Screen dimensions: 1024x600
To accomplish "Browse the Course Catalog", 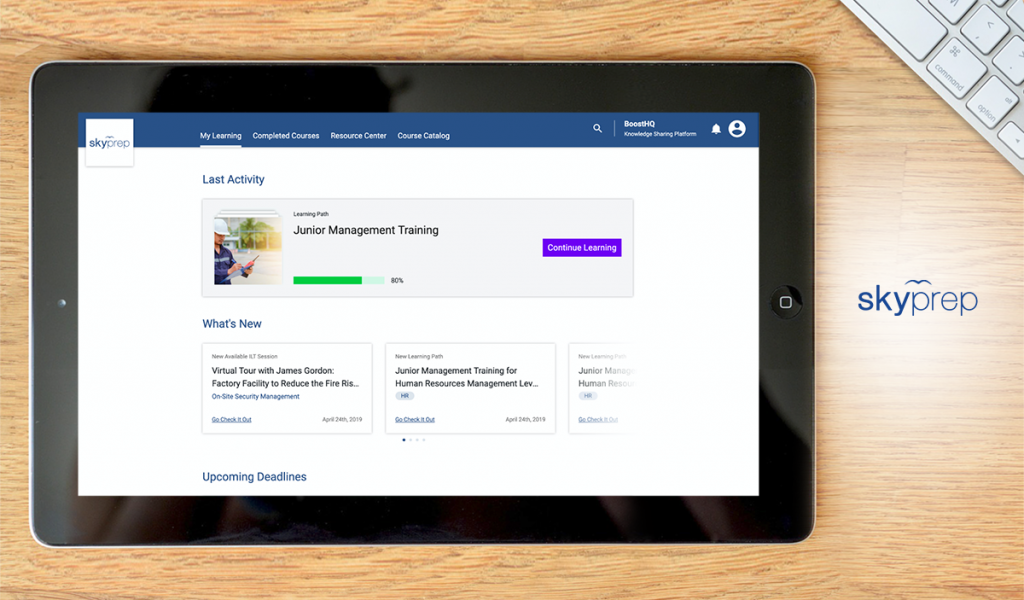I will [423, 135].
